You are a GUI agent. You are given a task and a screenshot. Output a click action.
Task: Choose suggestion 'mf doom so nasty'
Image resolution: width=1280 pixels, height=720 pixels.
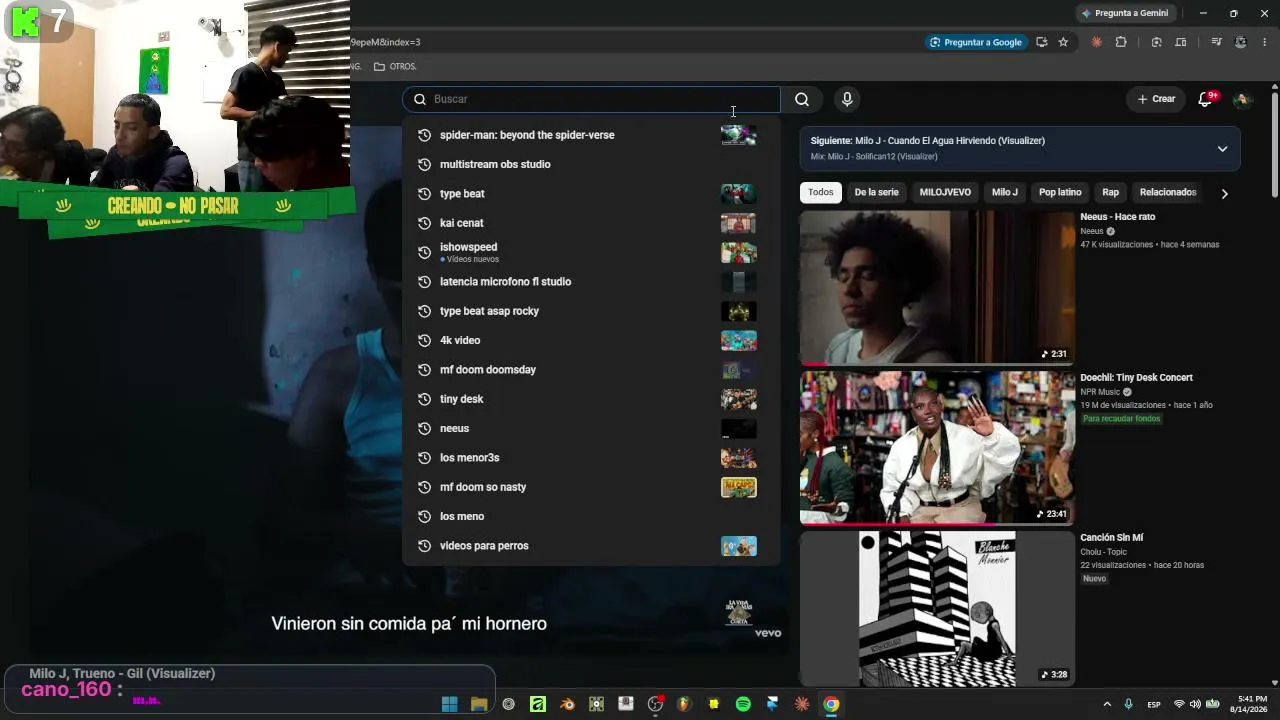coord(591,487)
